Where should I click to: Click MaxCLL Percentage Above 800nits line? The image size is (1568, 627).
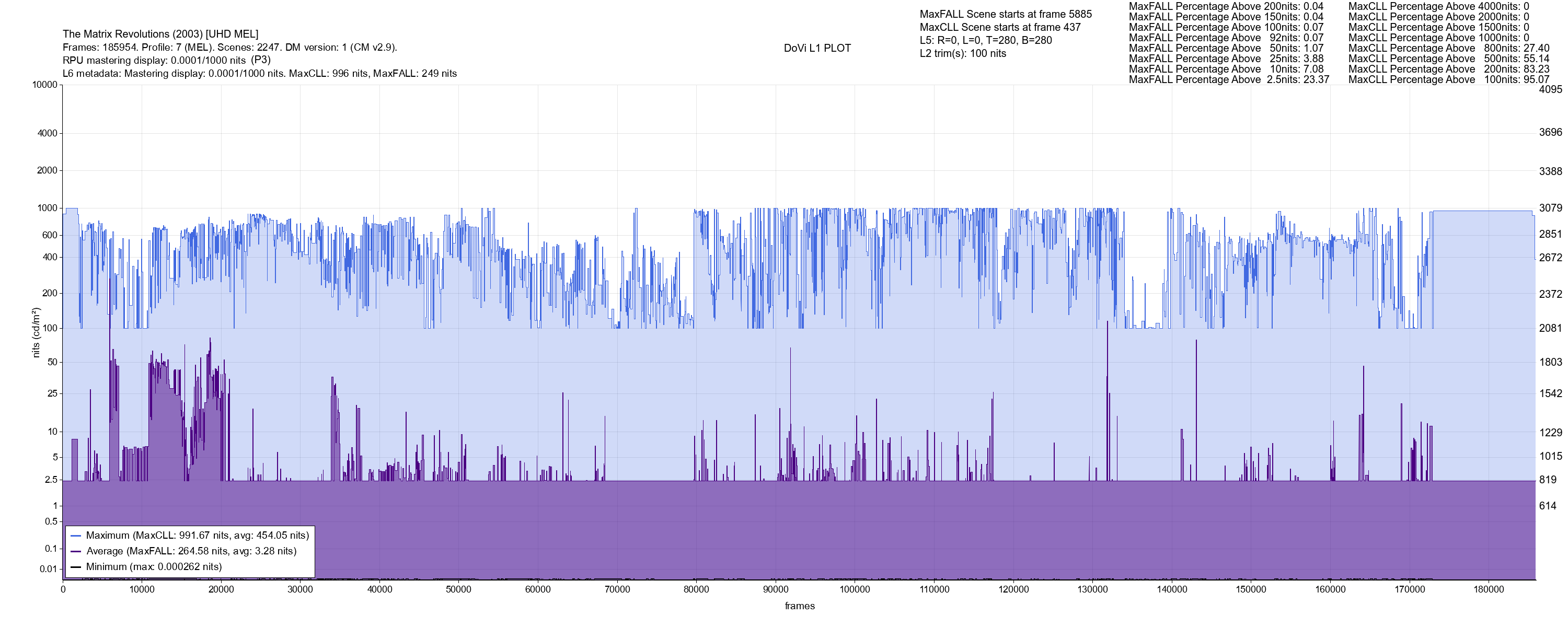point(1449,48)
